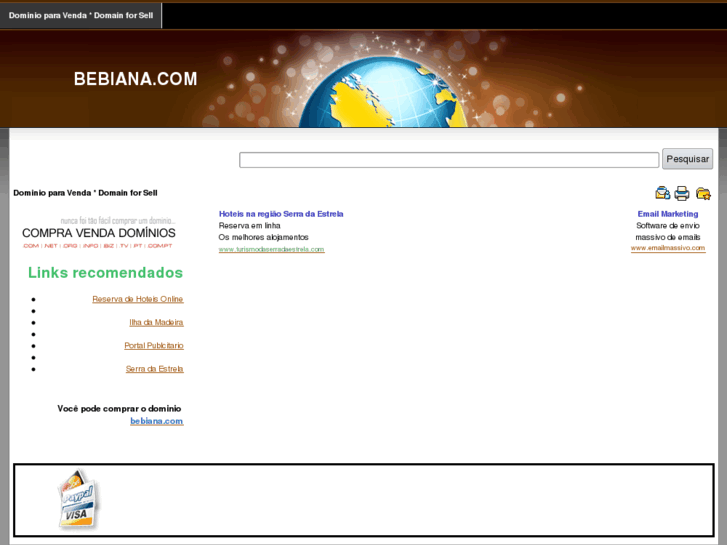This screenshot has height=545, width=727.
Task: Open Portal Publicitario link
Action: click(154, 346)
